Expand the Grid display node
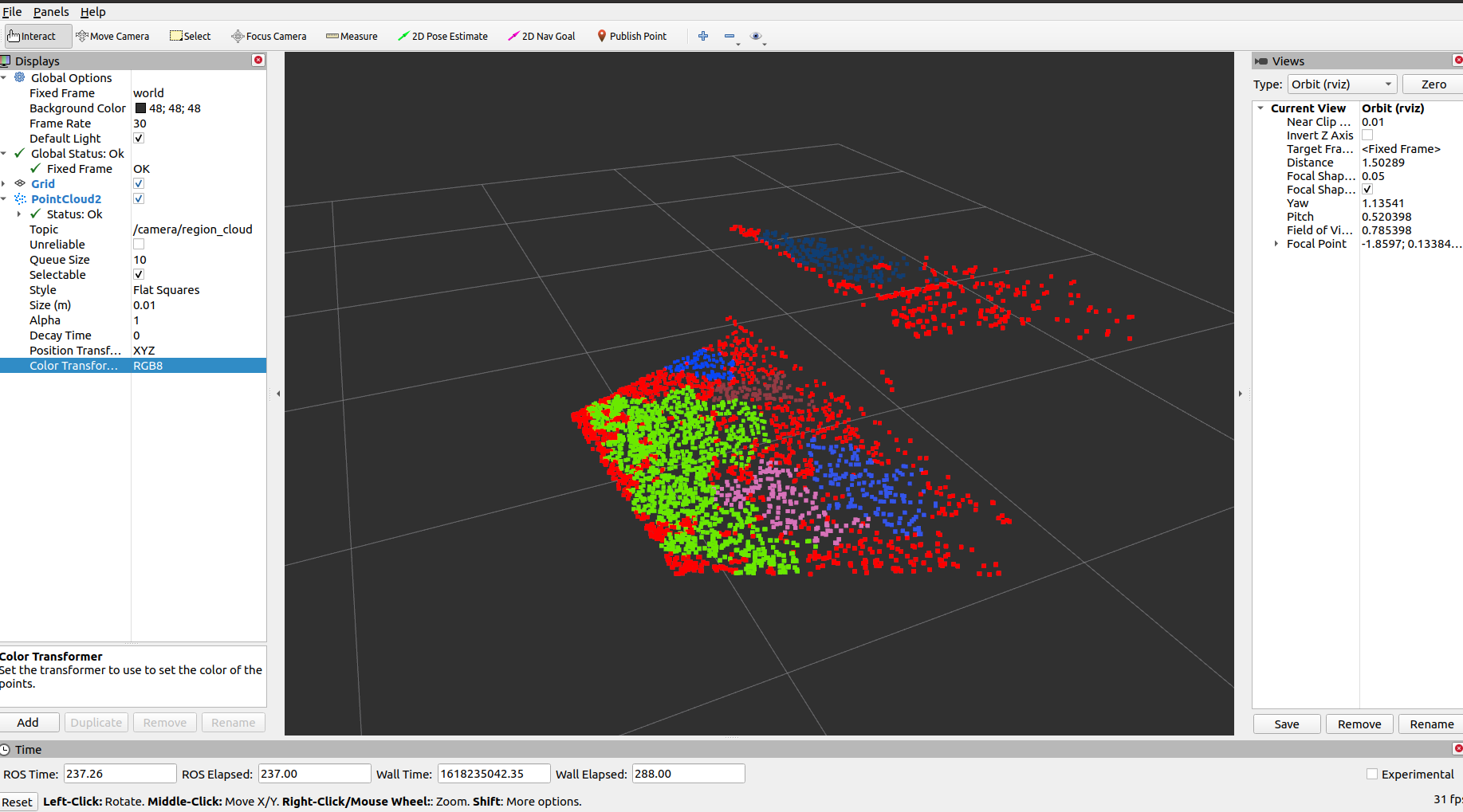 click(x=4, y=183)
